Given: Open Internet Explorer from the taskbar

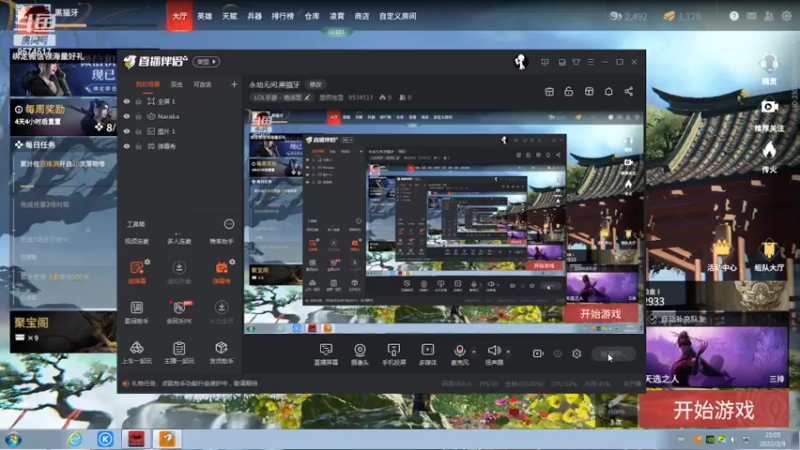Looking at the screenshot, I should [x=74, y=439].
